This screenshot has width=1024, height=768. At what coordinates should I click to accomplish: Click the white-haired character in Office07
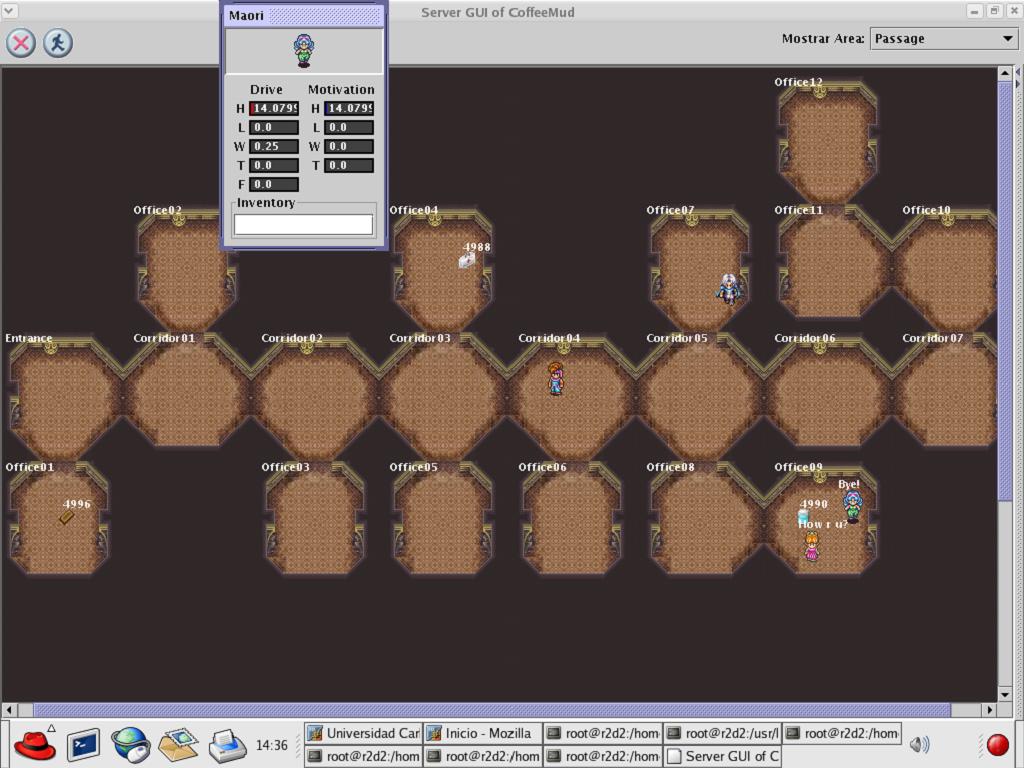click(729, 289)
